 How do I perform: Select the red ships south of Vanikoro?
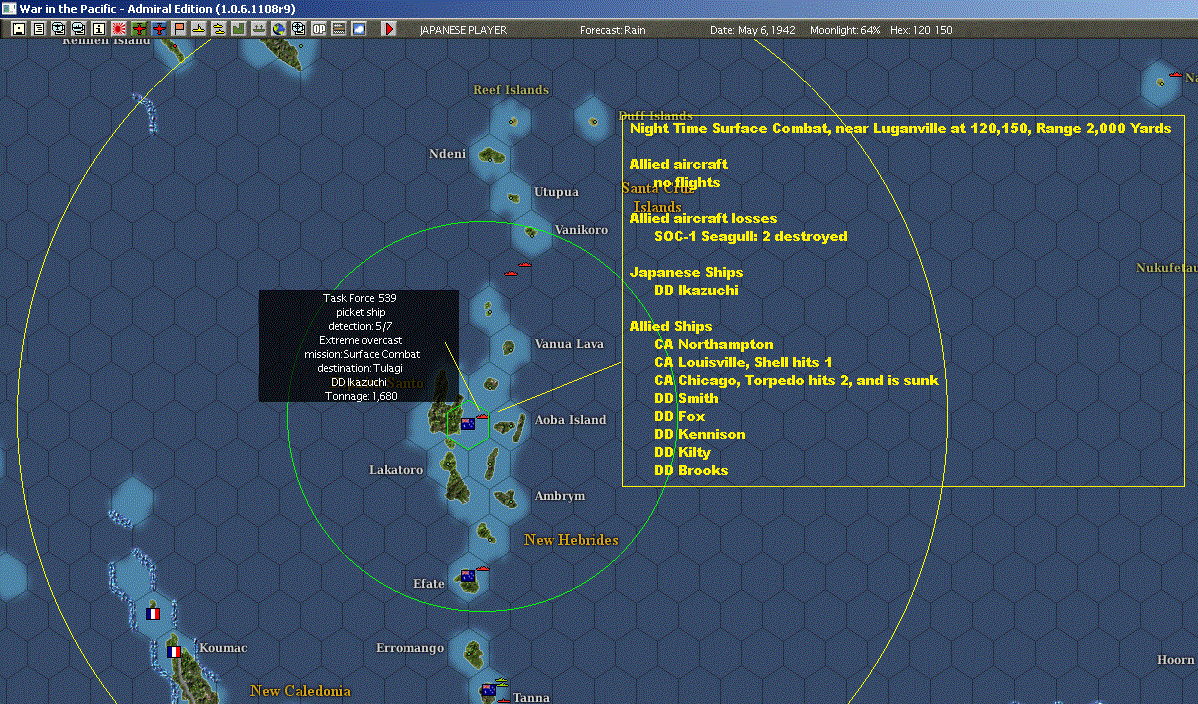pyautogui.click(x=517, y=269)
